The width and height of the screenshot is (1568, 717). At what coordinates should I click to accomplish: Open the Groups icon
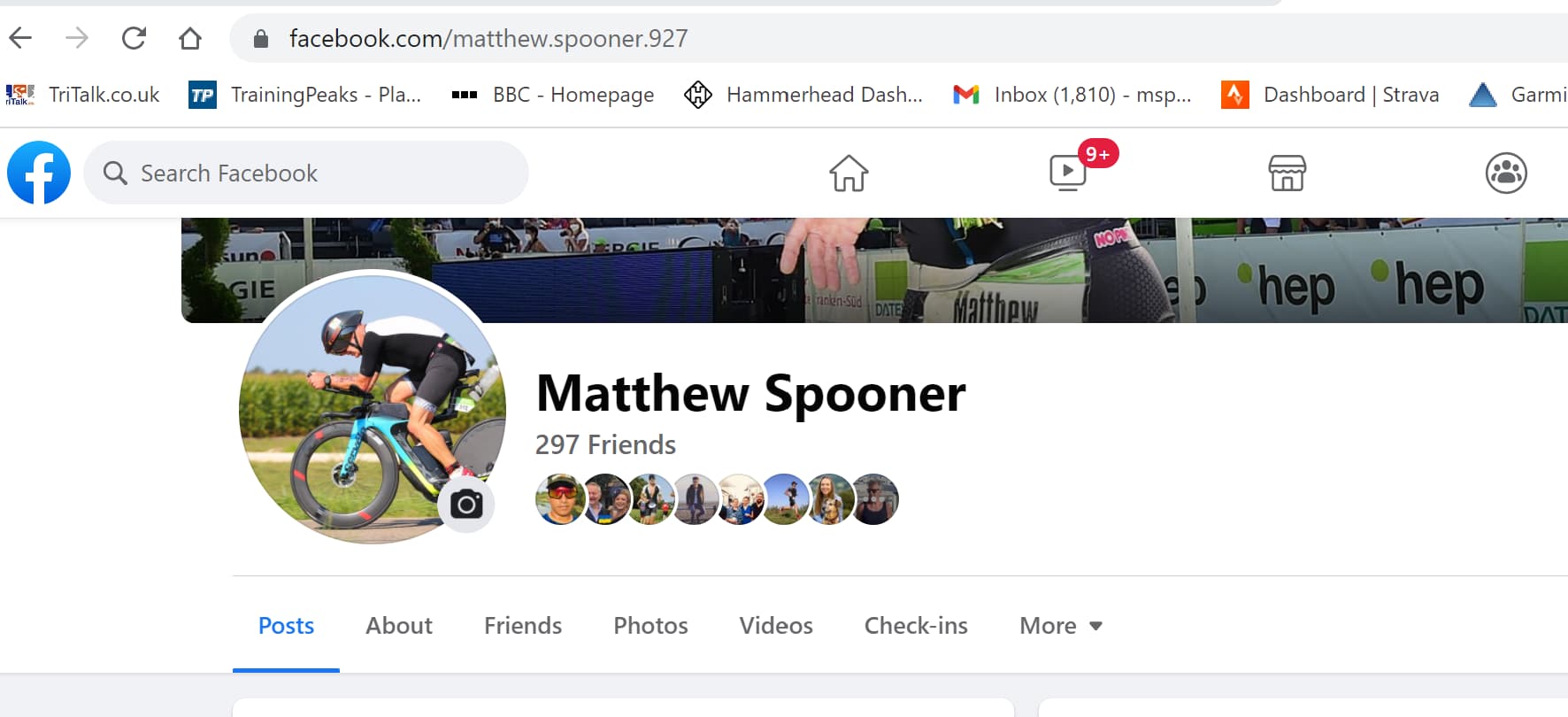[x=1506, y=173]
